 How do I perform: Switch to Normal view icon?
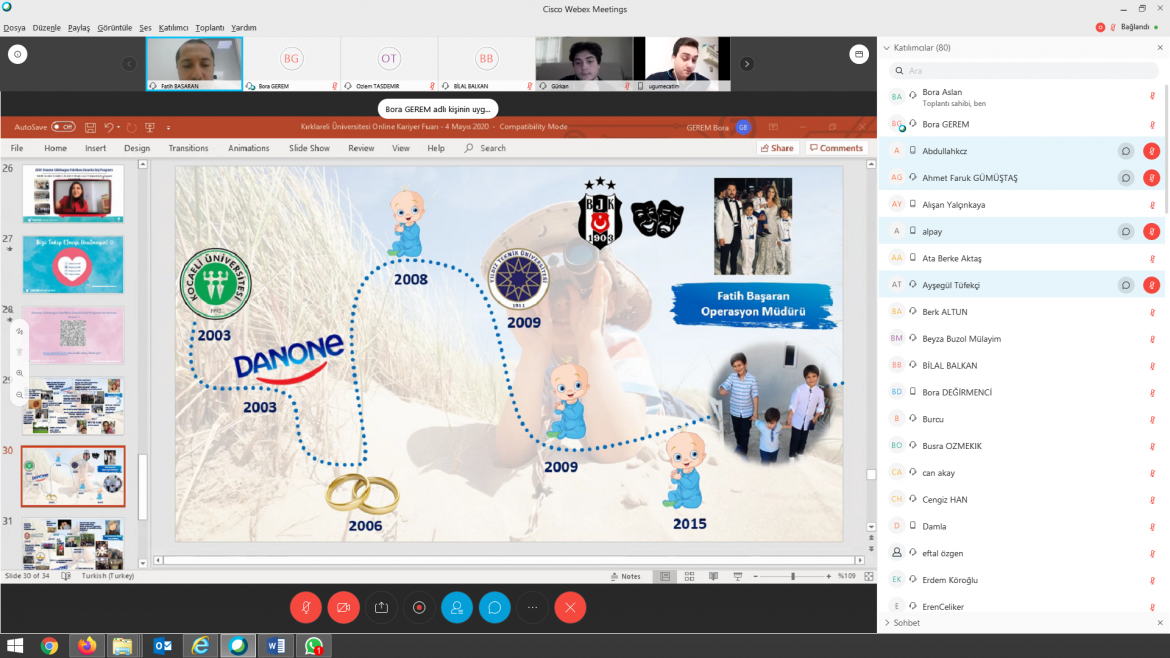665,576
